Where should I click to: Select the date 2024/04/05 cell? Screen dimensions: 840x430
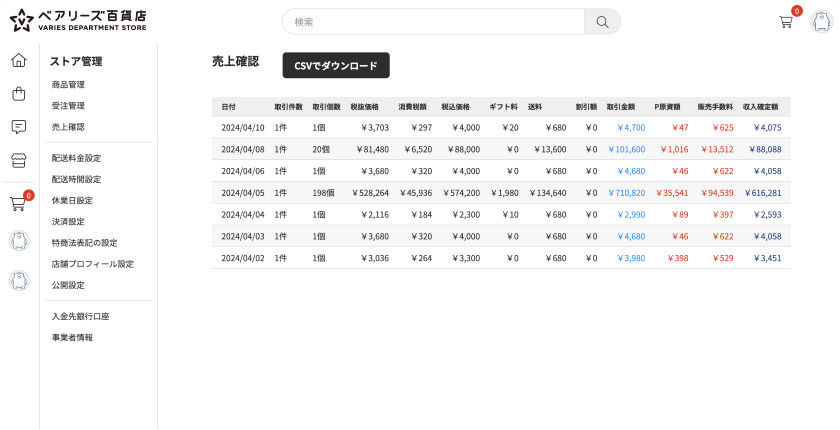pos(243,193)
